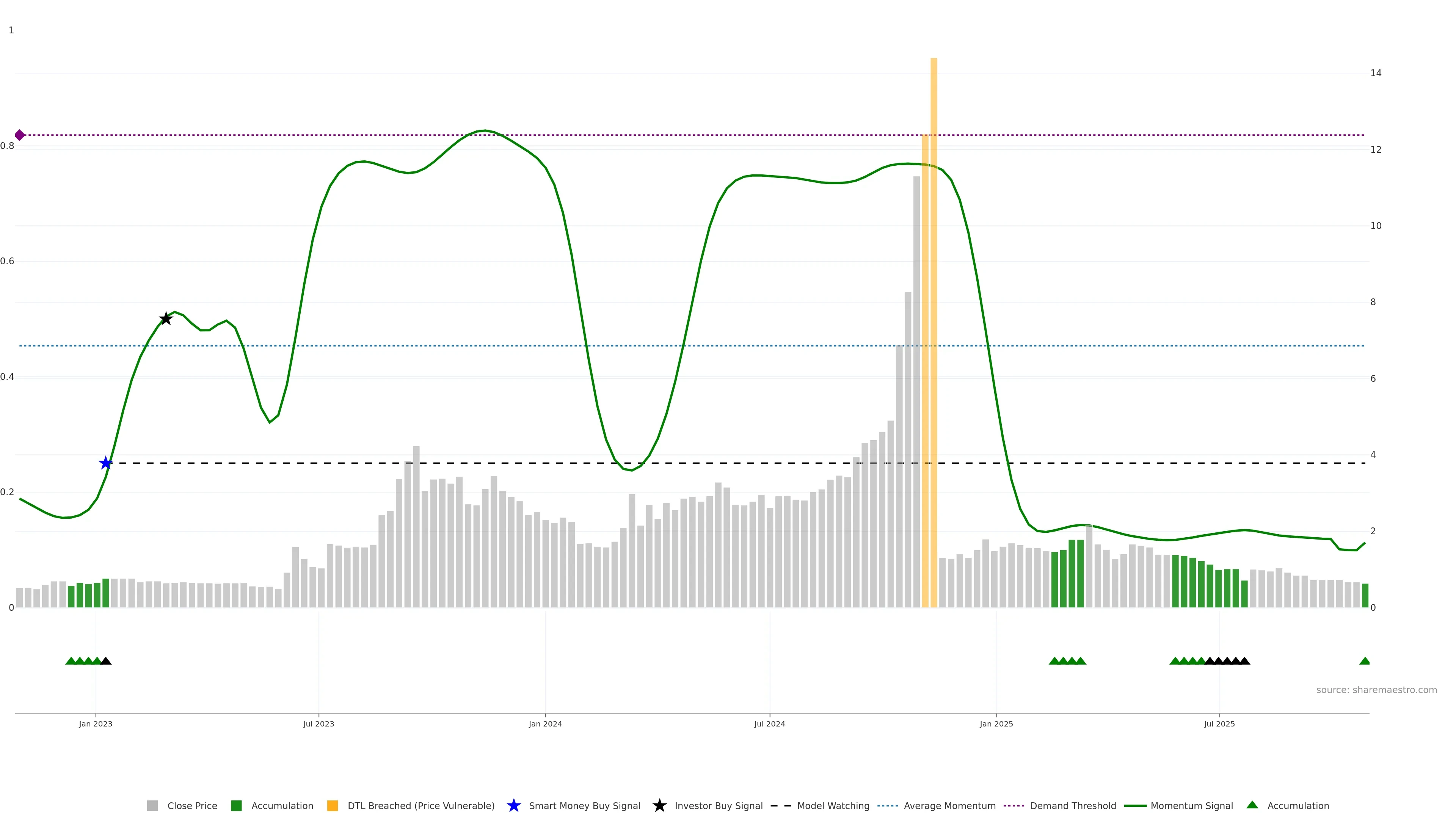This screenshot has height=819, width=1456.
Task: Click the lone green triangle at far right
Action: tap(1365, 661)
